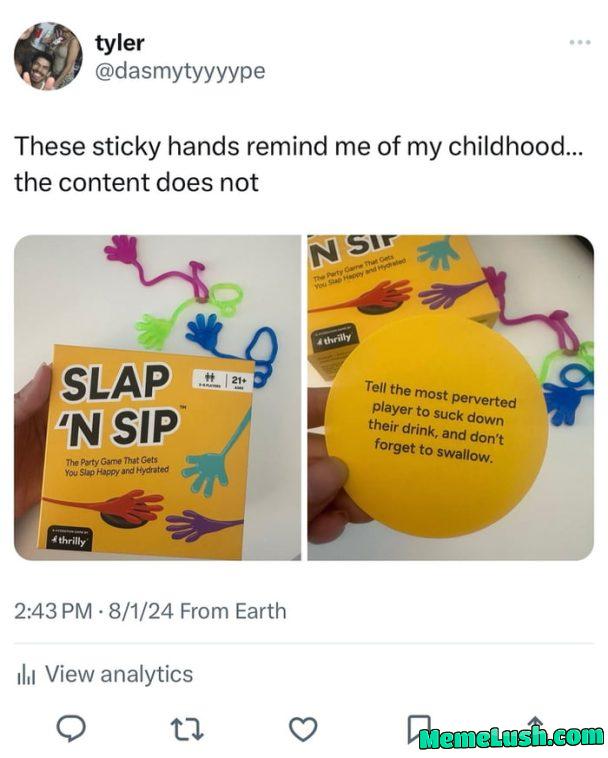Click the MemeLush.com watermark
This screenshot has height=758, width=608.
point(512,738)
